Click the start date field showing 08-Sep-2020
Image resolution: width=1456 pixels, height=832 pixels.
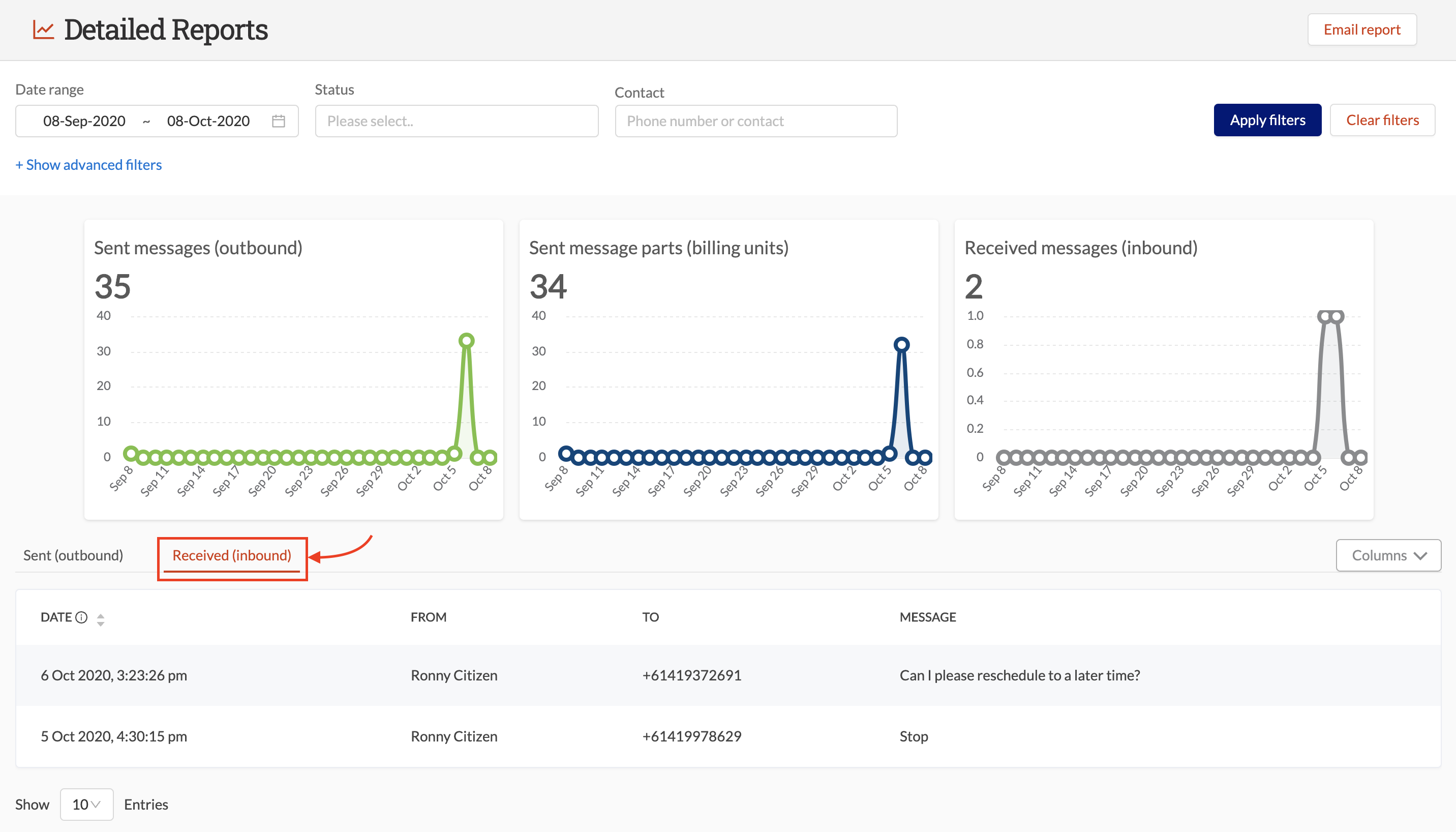coord(84,121)
